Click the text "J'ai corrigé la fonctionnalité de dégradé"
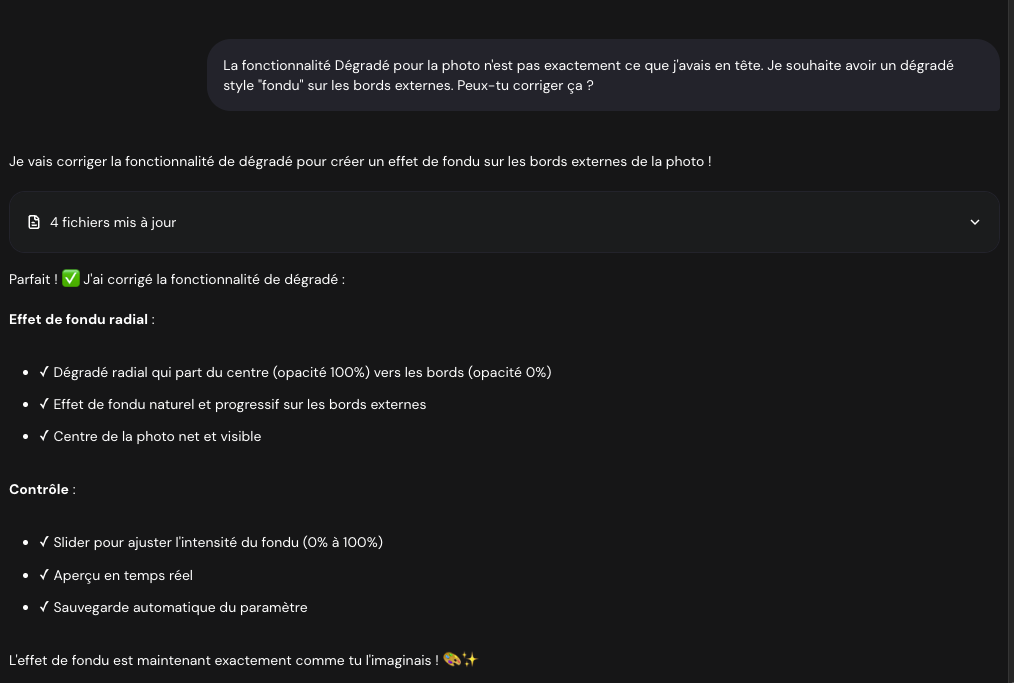Viewport: 1014px width, 683px height. (x=213, y=279)
